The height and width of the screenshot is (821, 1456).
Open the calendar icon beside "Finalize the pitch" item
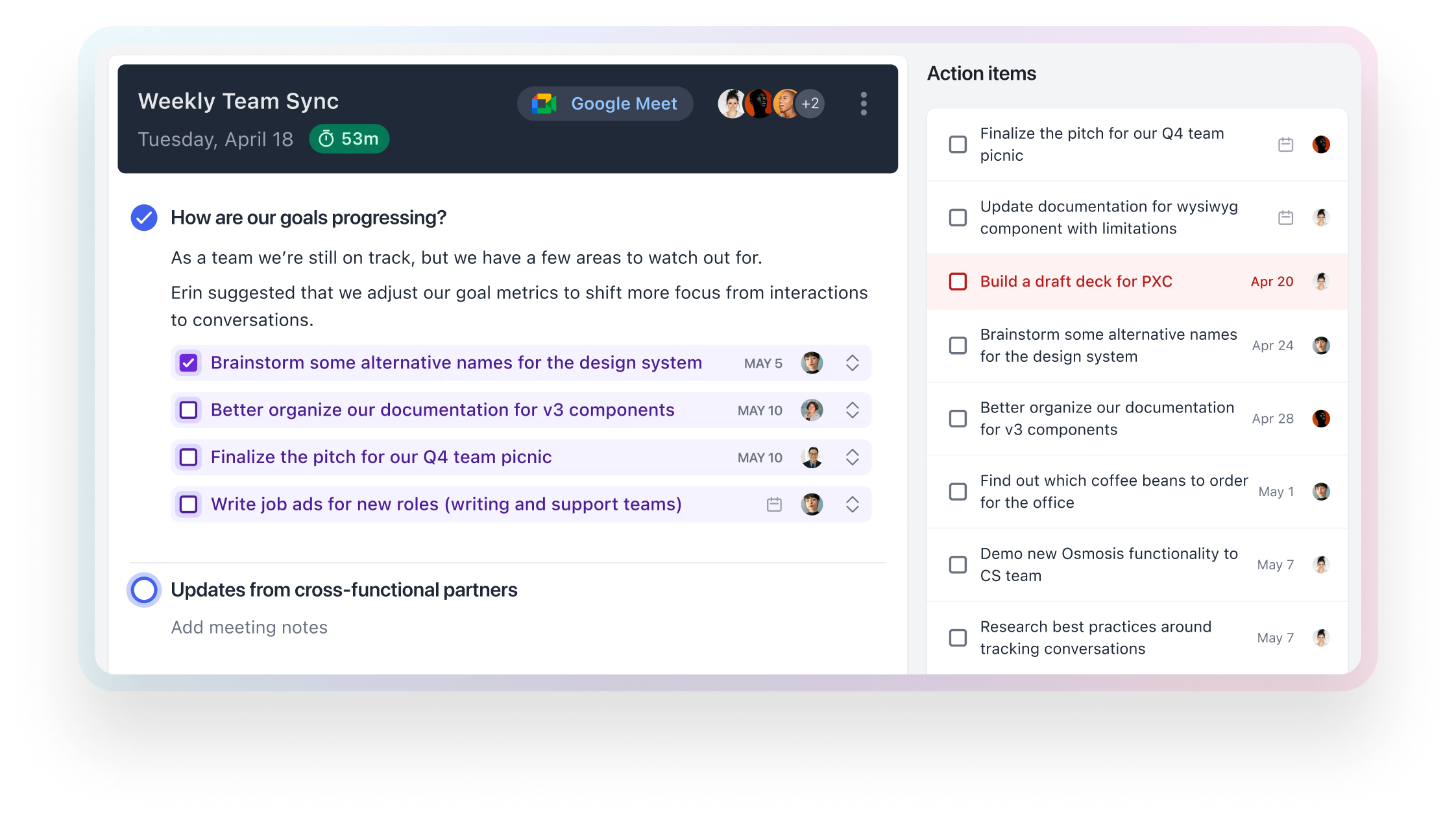[1285, 144]
